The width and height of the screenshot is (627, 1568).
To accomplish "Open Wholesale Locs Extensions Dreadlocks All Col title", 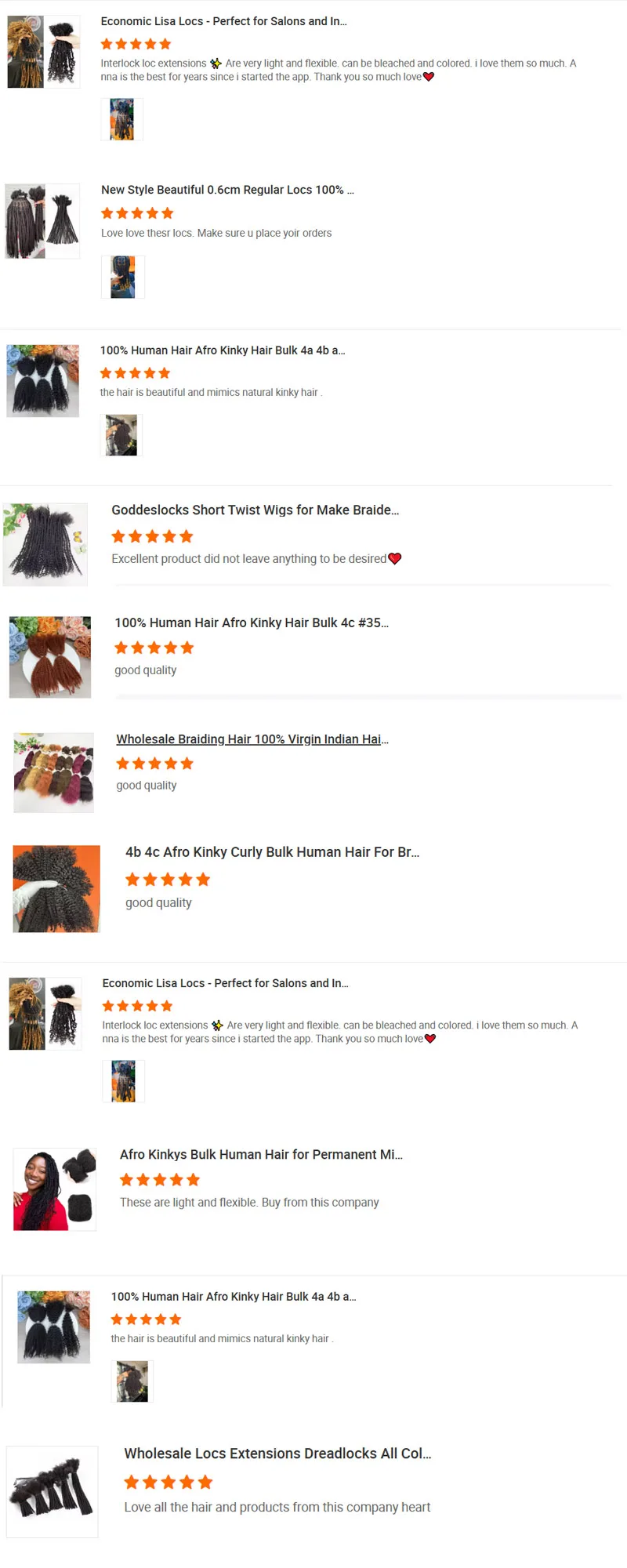I will point(277,1454).
